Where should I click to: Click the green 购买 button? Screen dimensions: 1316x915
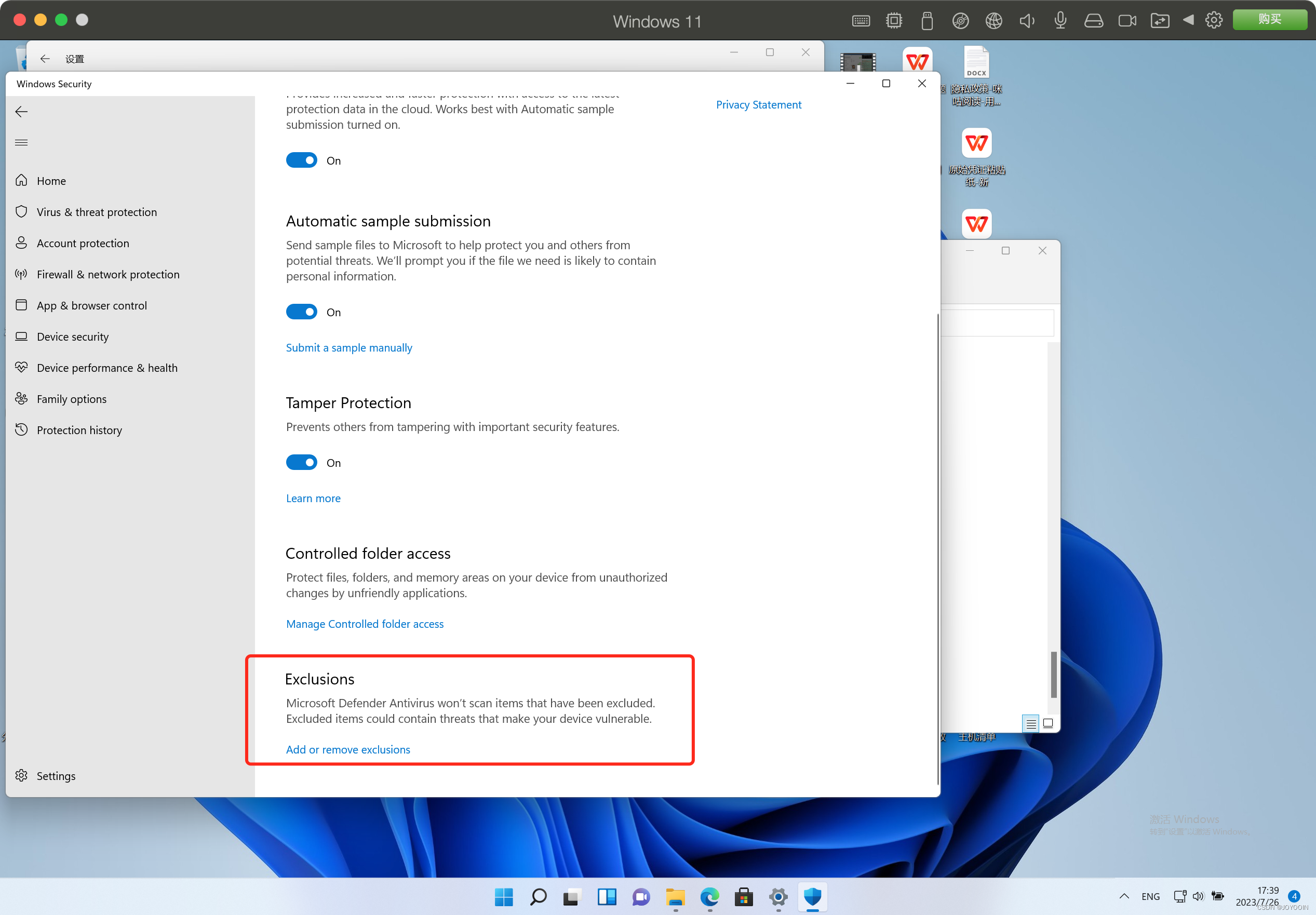coord(1270,20)
